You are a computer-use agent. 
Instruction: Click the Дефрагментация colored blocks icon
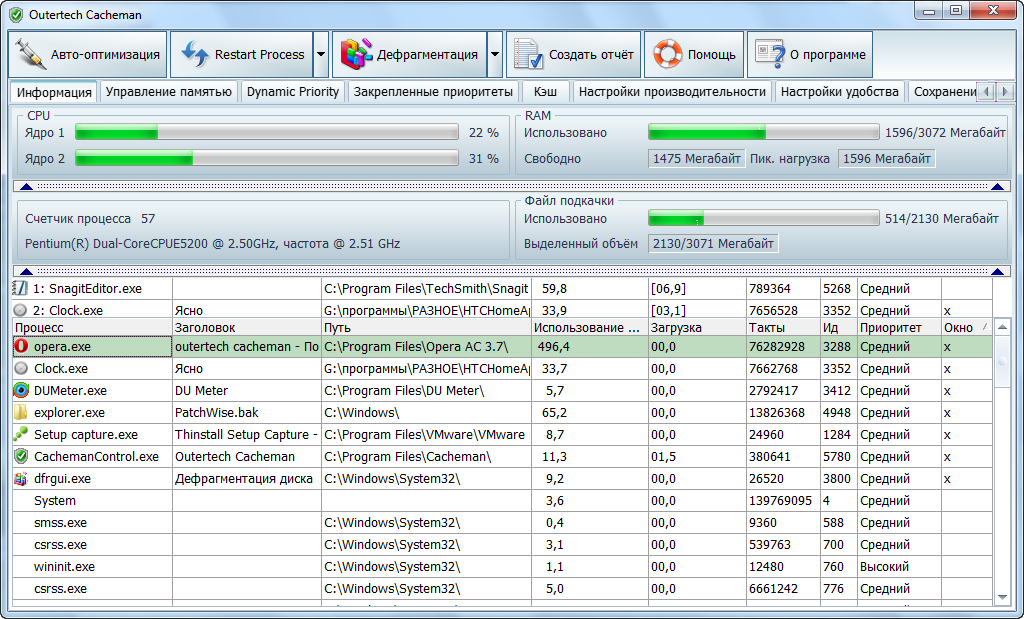click(x=355, y=54)
